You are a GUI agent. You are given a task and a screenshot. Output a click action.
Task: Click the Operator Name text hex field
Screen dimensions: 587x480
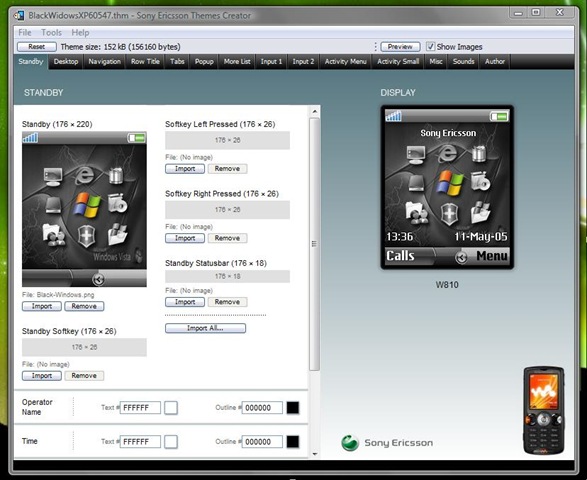point(140,408)
